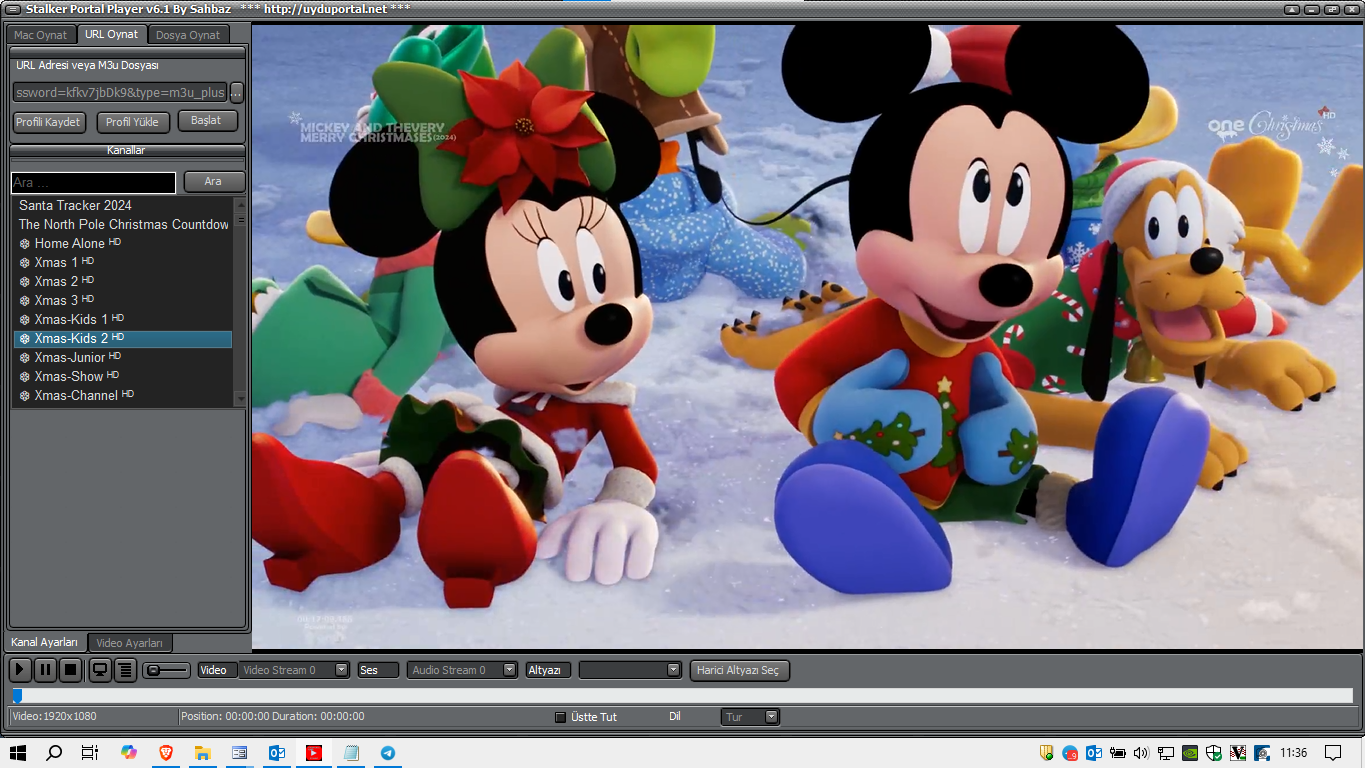The height and width of the screenshot is (768, 1365).
Task: Open the Outlook taskbar app
Action: (x=276, y=753)
